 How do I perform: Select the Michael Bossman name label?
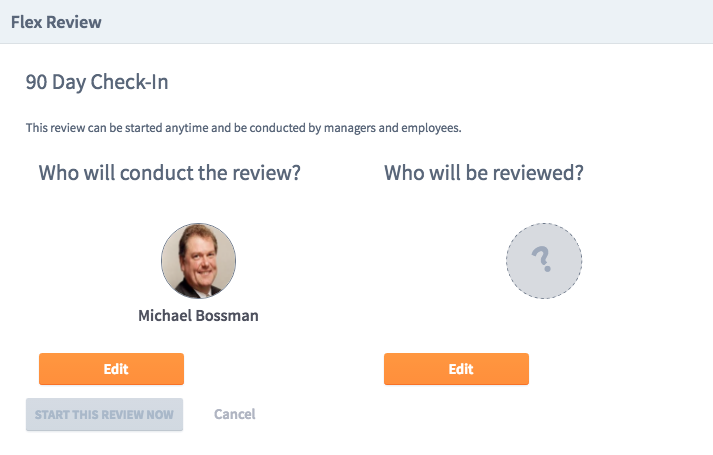[198, 315]
